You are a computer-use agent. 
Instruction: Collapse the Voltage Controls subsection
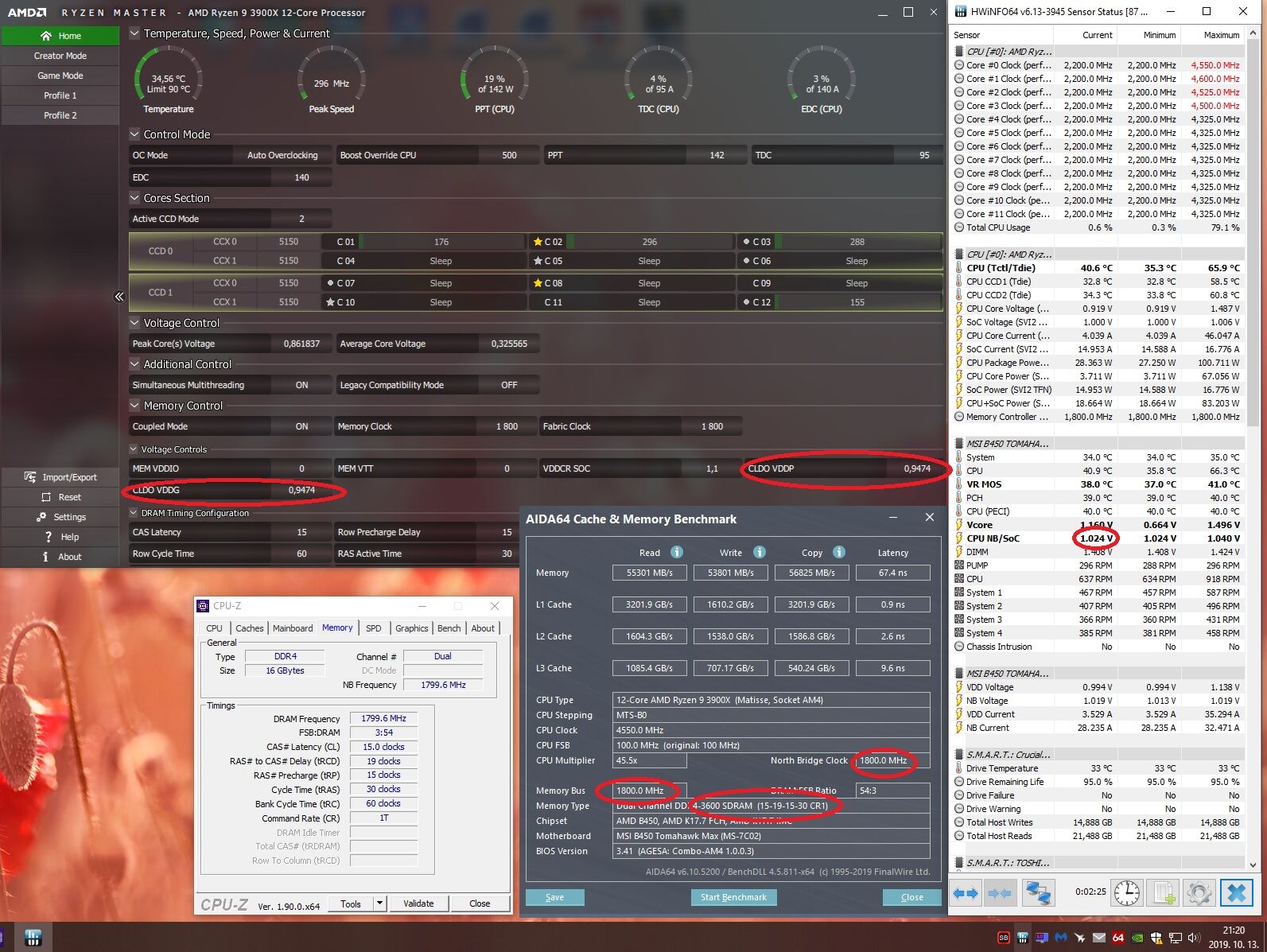pyautogui.click(x=134, y=449)
